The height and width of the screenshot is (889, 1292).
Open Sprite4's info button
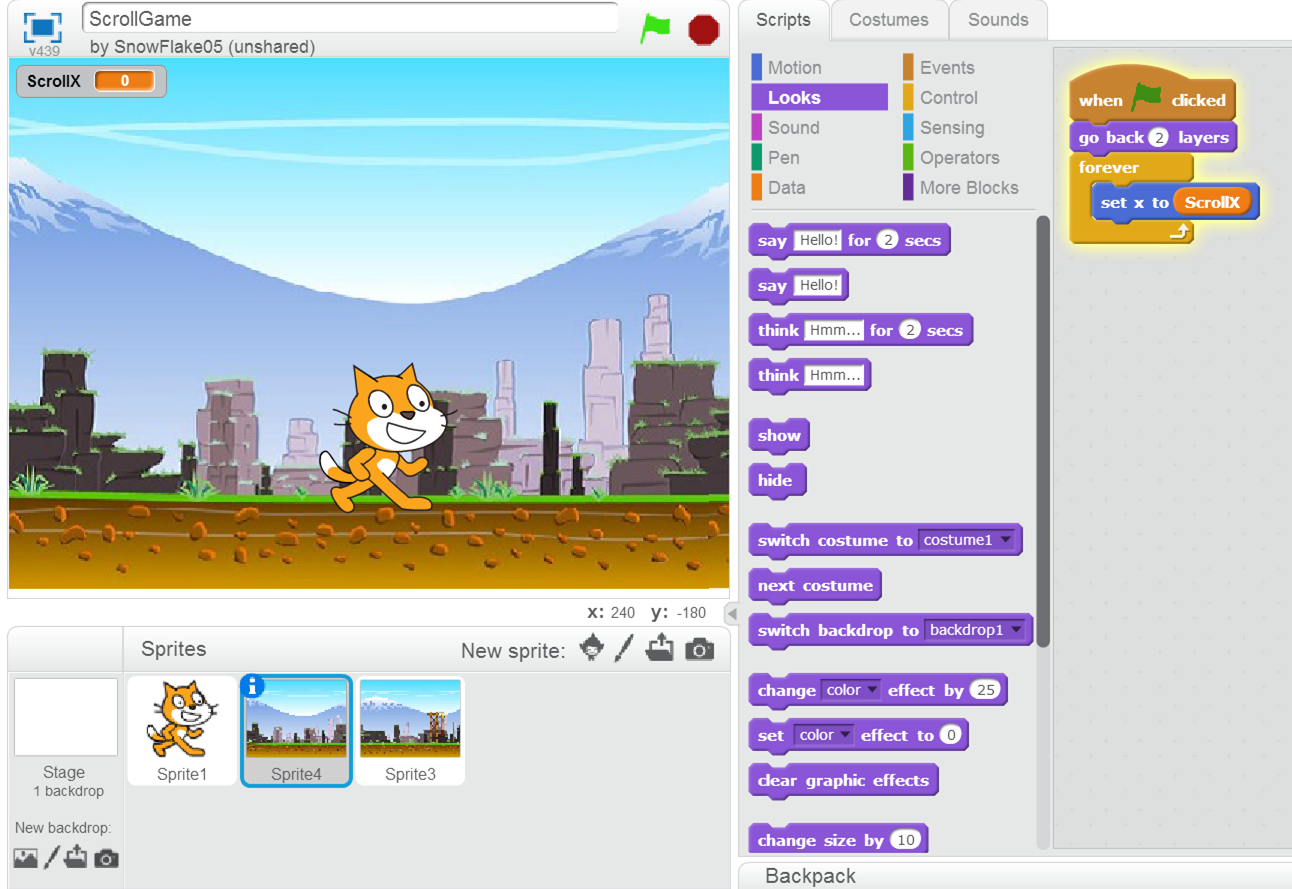(x=250, y=686)
